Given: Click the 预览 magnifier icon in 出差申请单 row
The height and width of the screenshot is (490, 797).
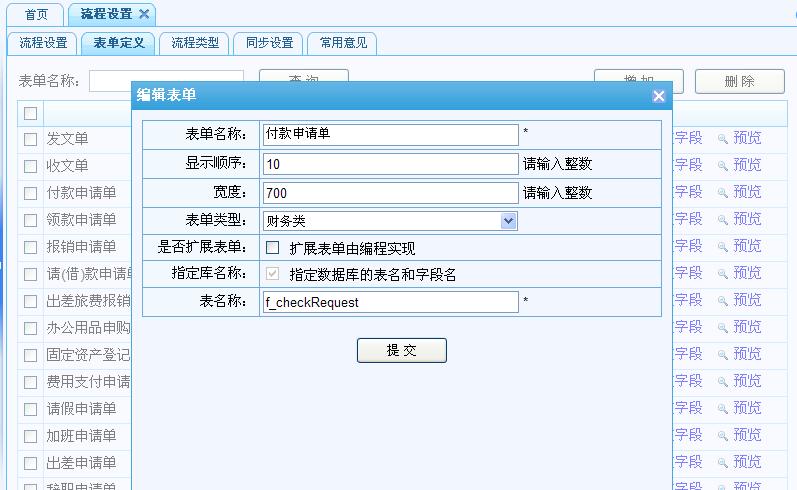Looking at the screenshot, I should click(722, 463).
